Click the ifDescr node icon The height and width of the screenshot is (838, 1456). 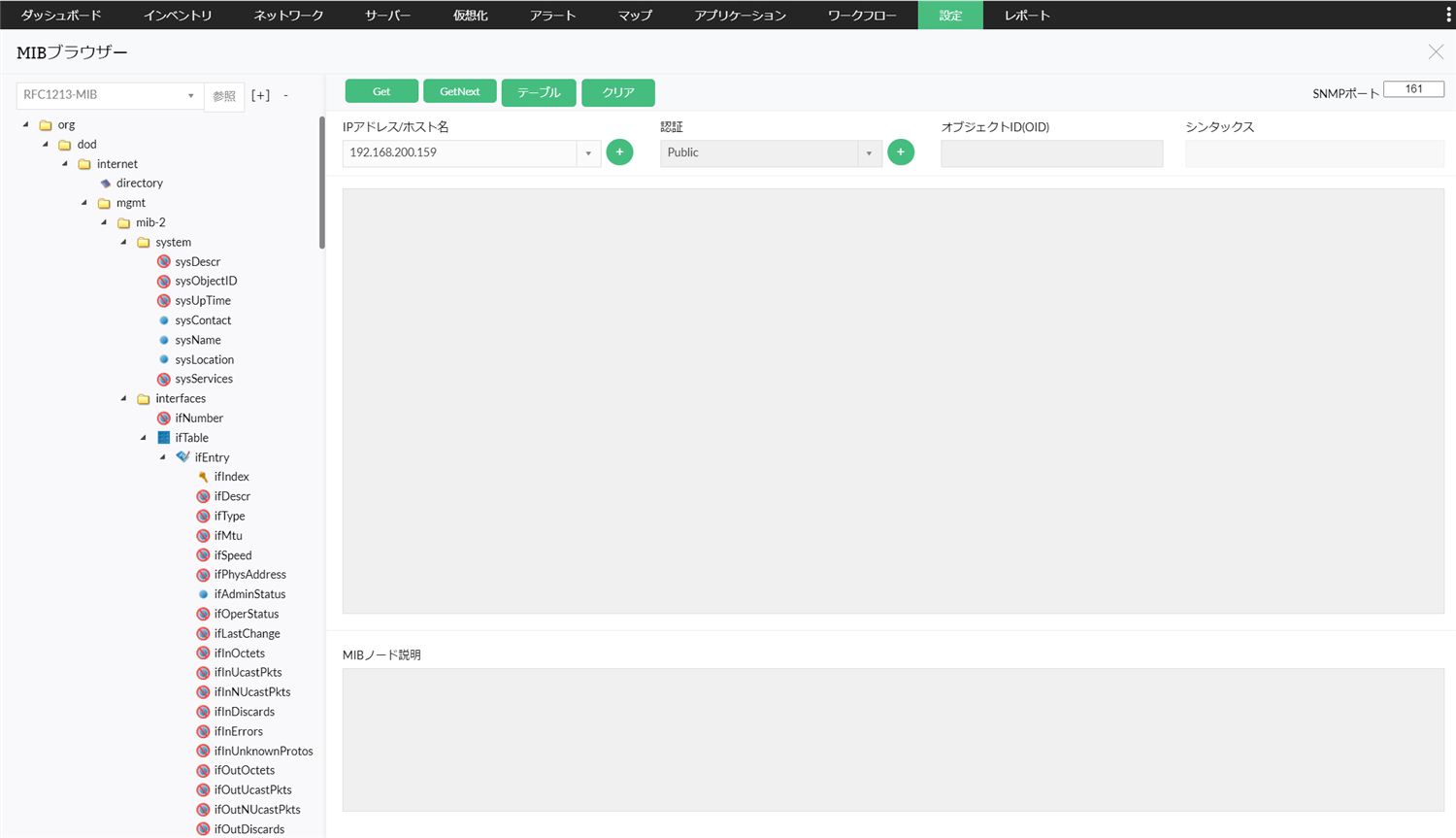pyautogui.click(x=203, y=496)
